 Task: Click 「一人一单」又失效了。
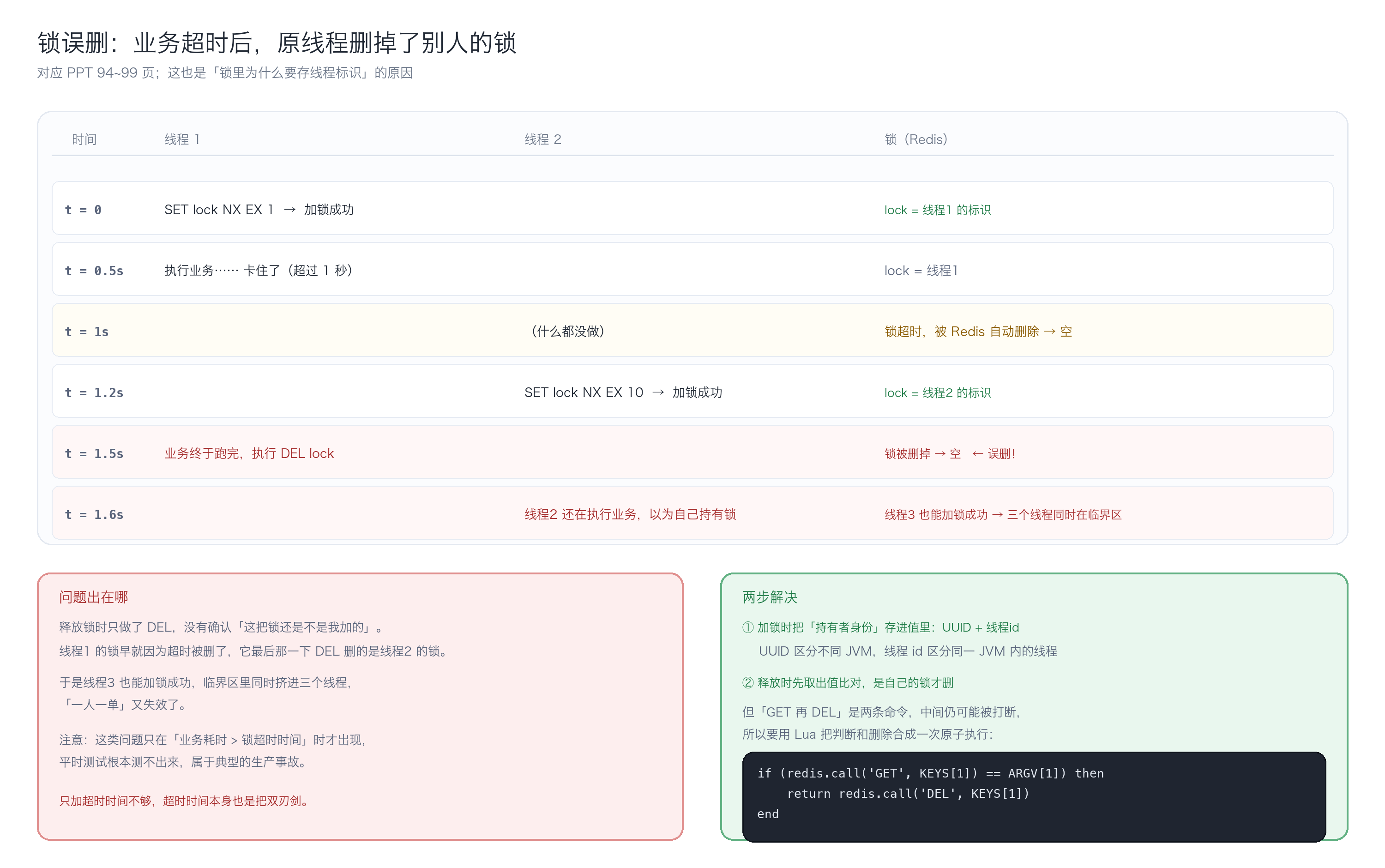coord(125,705)
